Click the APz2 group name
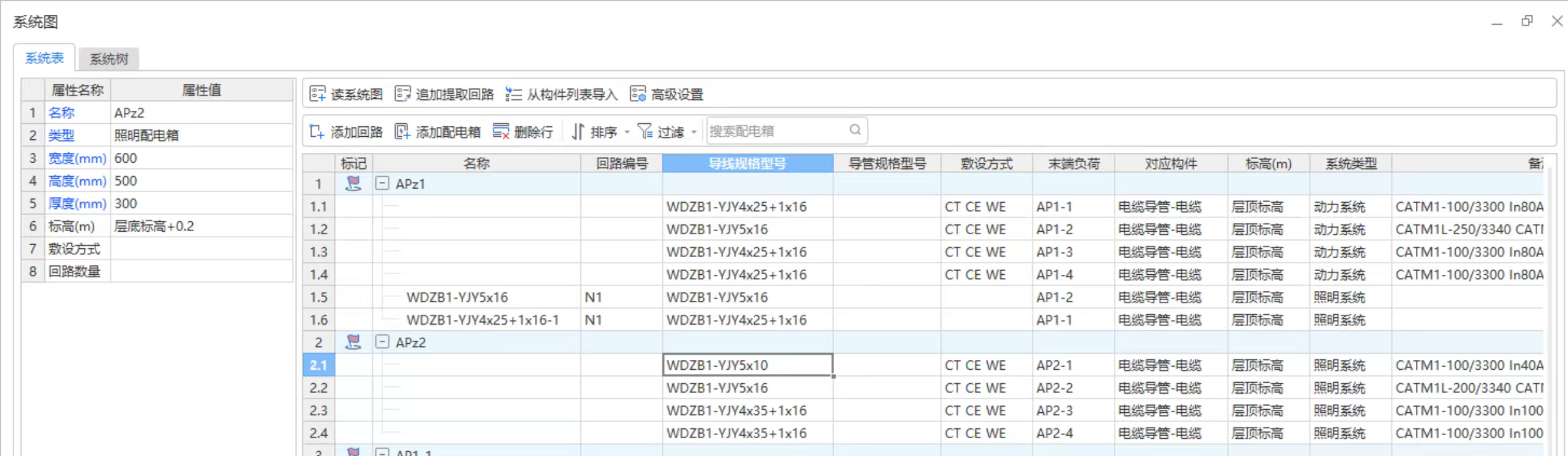Viewport: 1568px width, 456px height. pyautogui.click(x=410, y=342)
